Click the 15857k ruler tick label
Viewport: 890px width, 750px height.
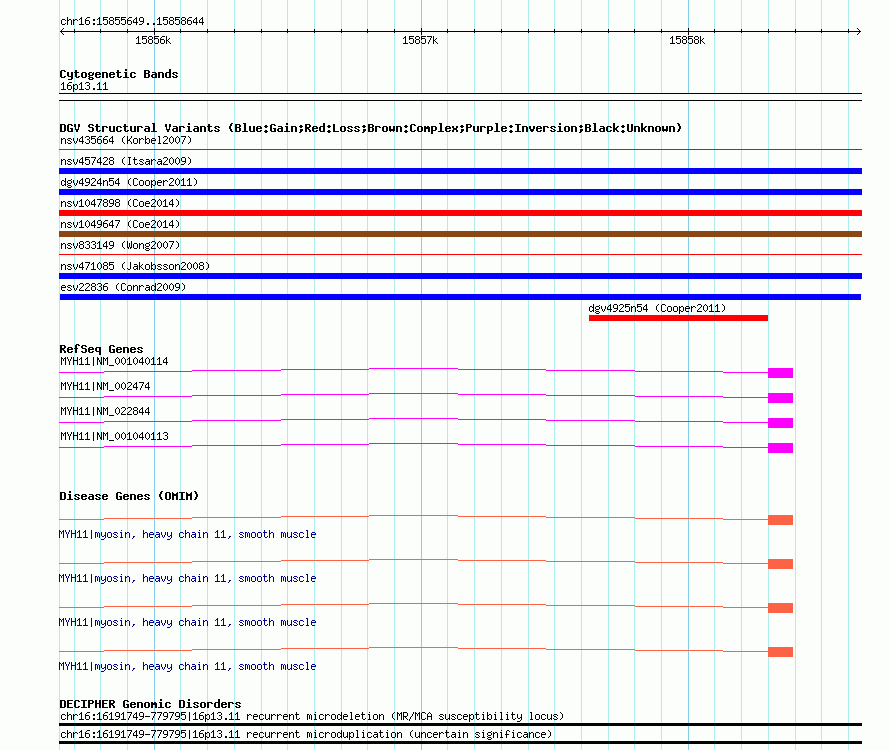point(420,40)
